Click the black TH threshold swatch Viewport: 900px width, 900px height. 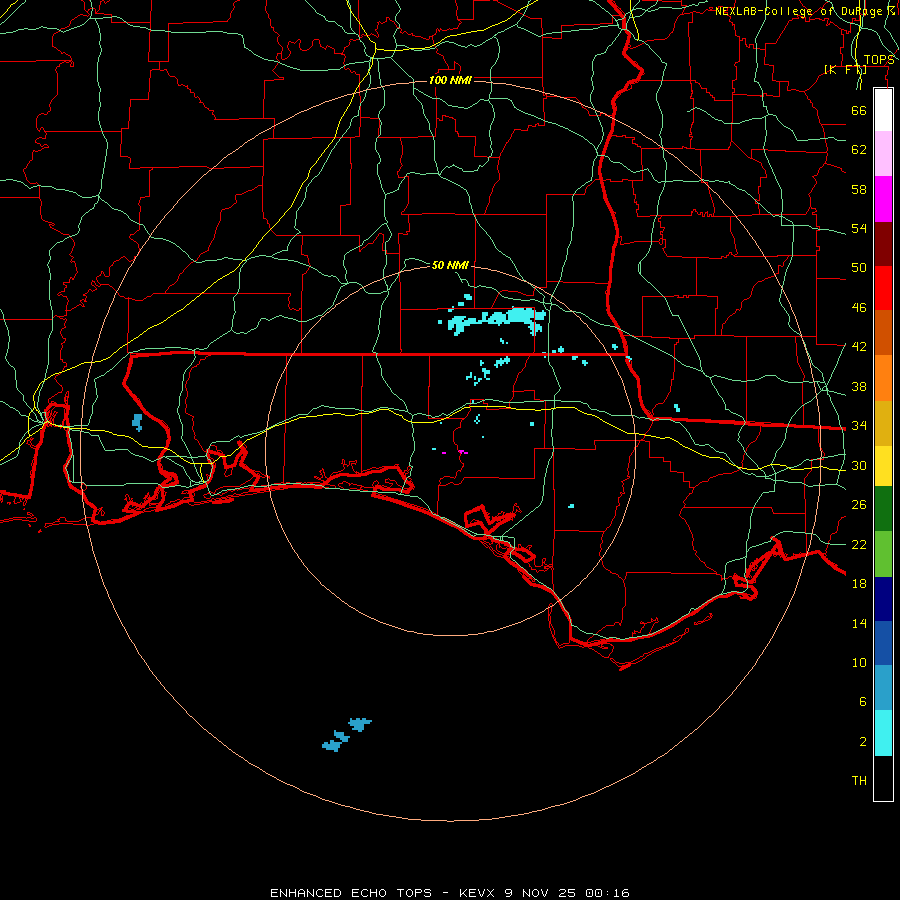[x=883, y=778]
